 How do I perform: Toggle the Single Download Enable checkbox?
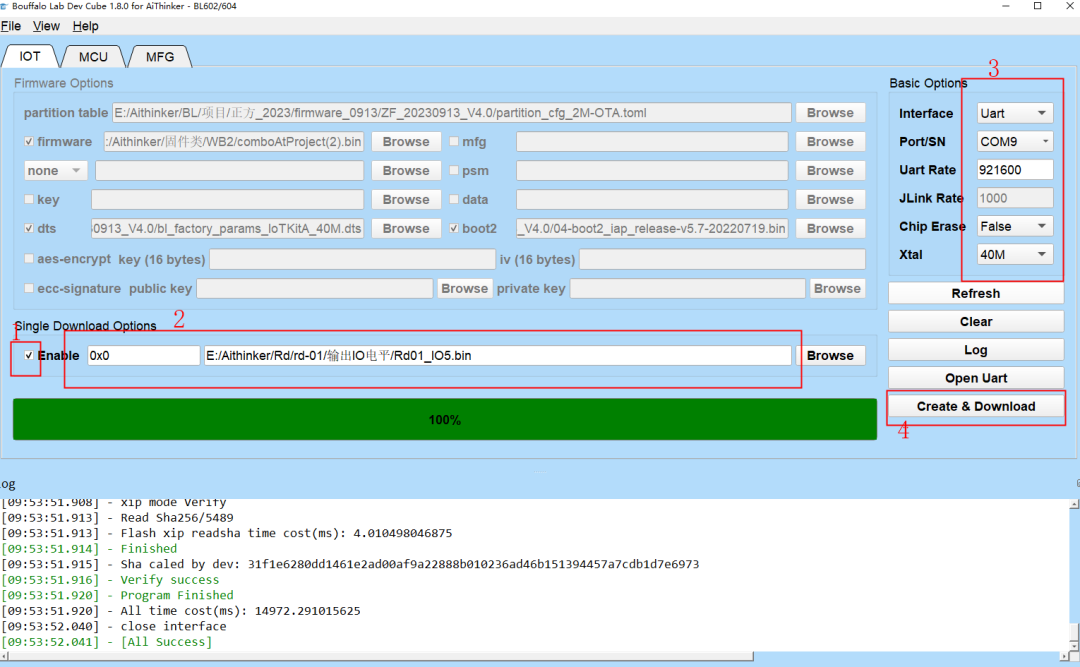point(29,356)
